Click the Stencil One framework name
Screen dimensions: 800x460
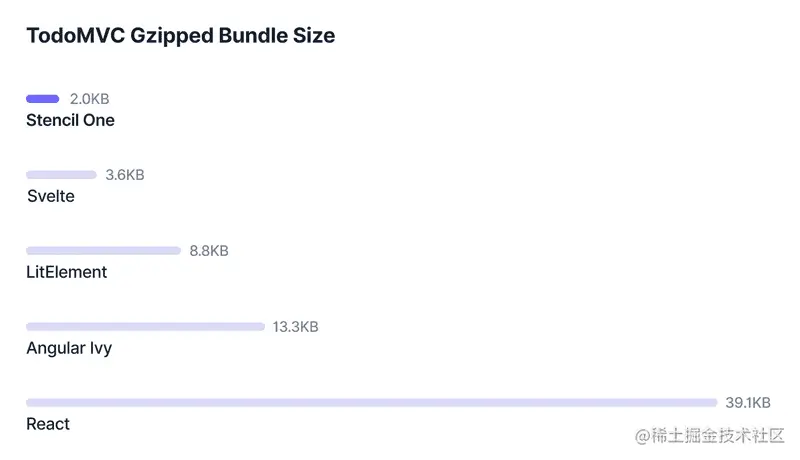pos(70,120)
